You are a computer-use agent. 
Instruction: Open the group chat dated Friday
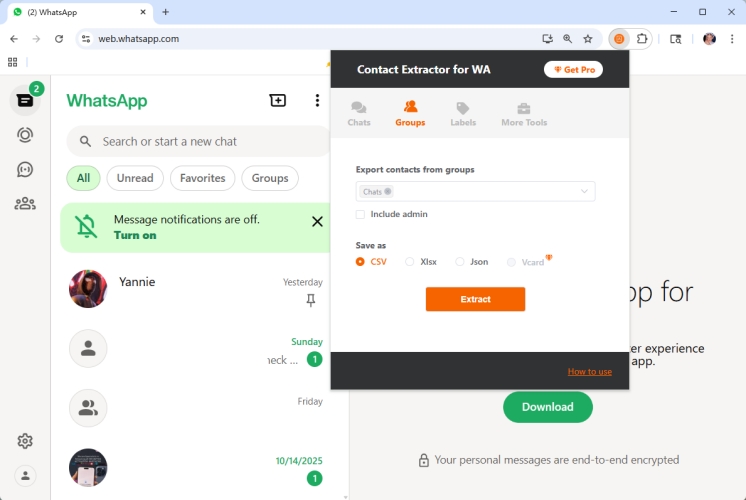(x=196, y=408)
